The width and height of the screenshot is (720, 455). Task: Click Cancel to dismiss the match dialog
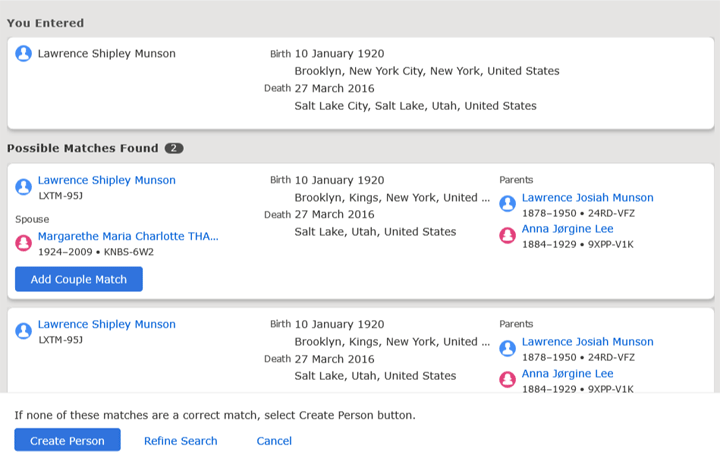coord(274,441)
